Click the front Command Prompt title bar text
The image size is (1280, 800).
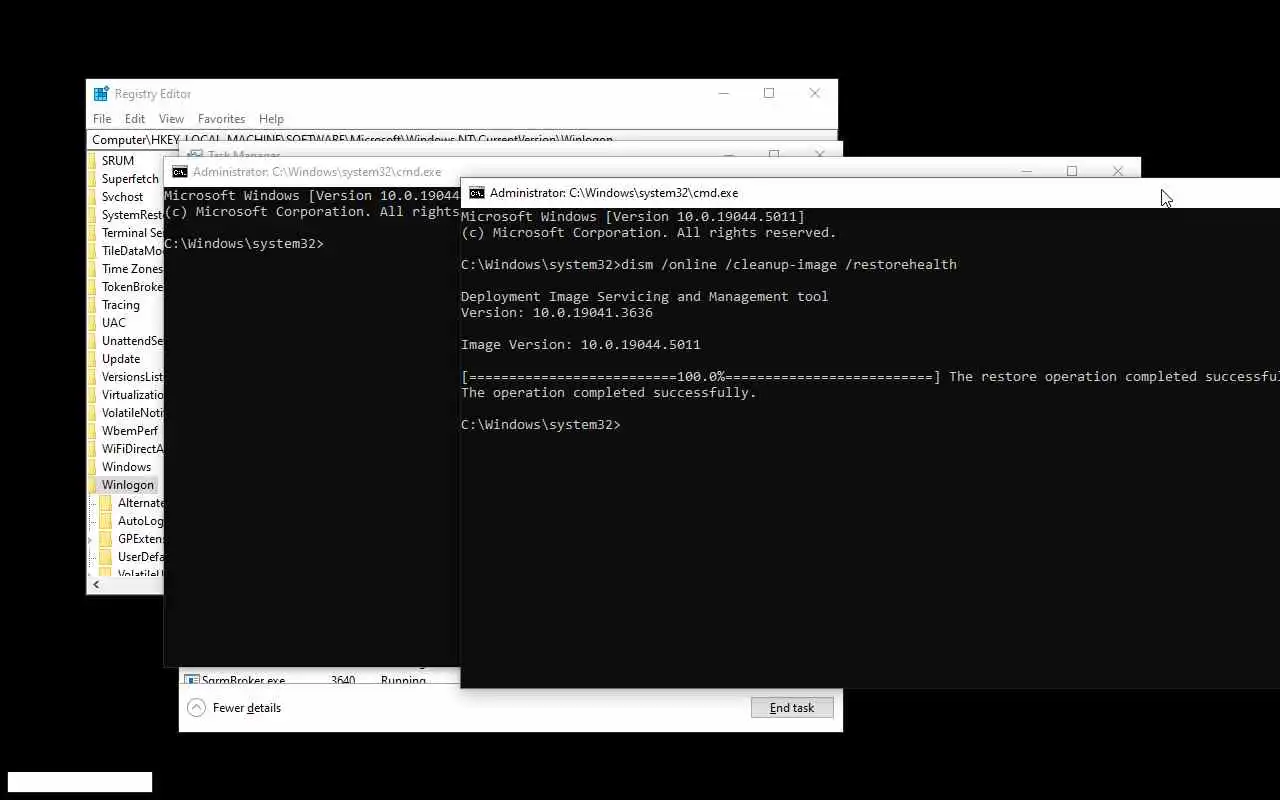point(614,193)
